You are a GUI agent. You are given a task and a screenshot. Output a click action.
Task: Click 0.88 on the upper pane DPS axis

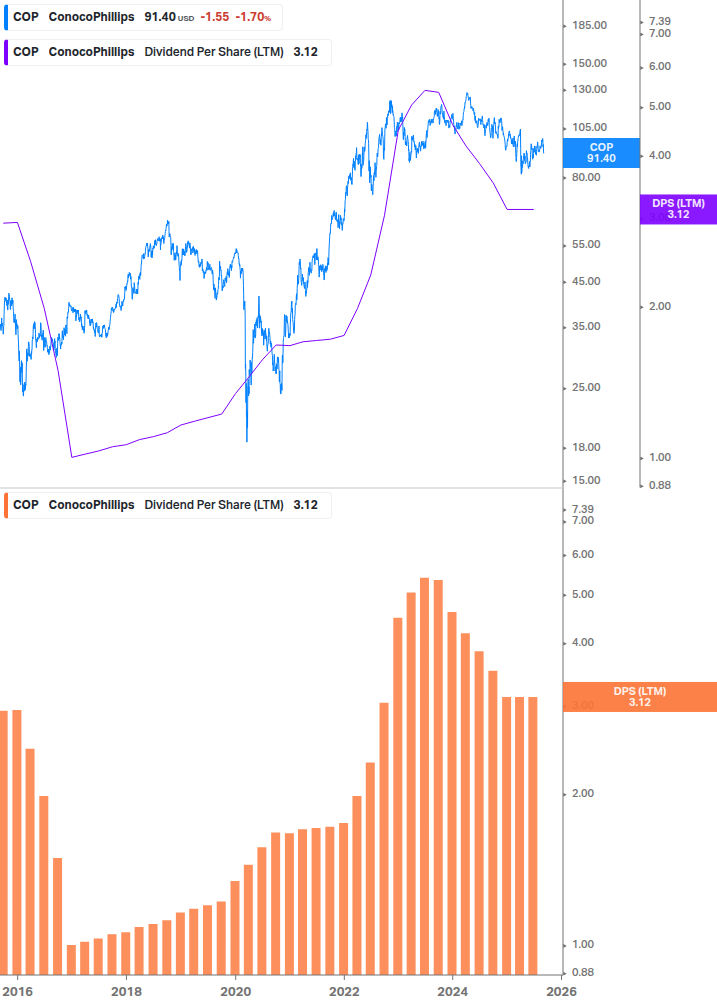tap(660, 485)
